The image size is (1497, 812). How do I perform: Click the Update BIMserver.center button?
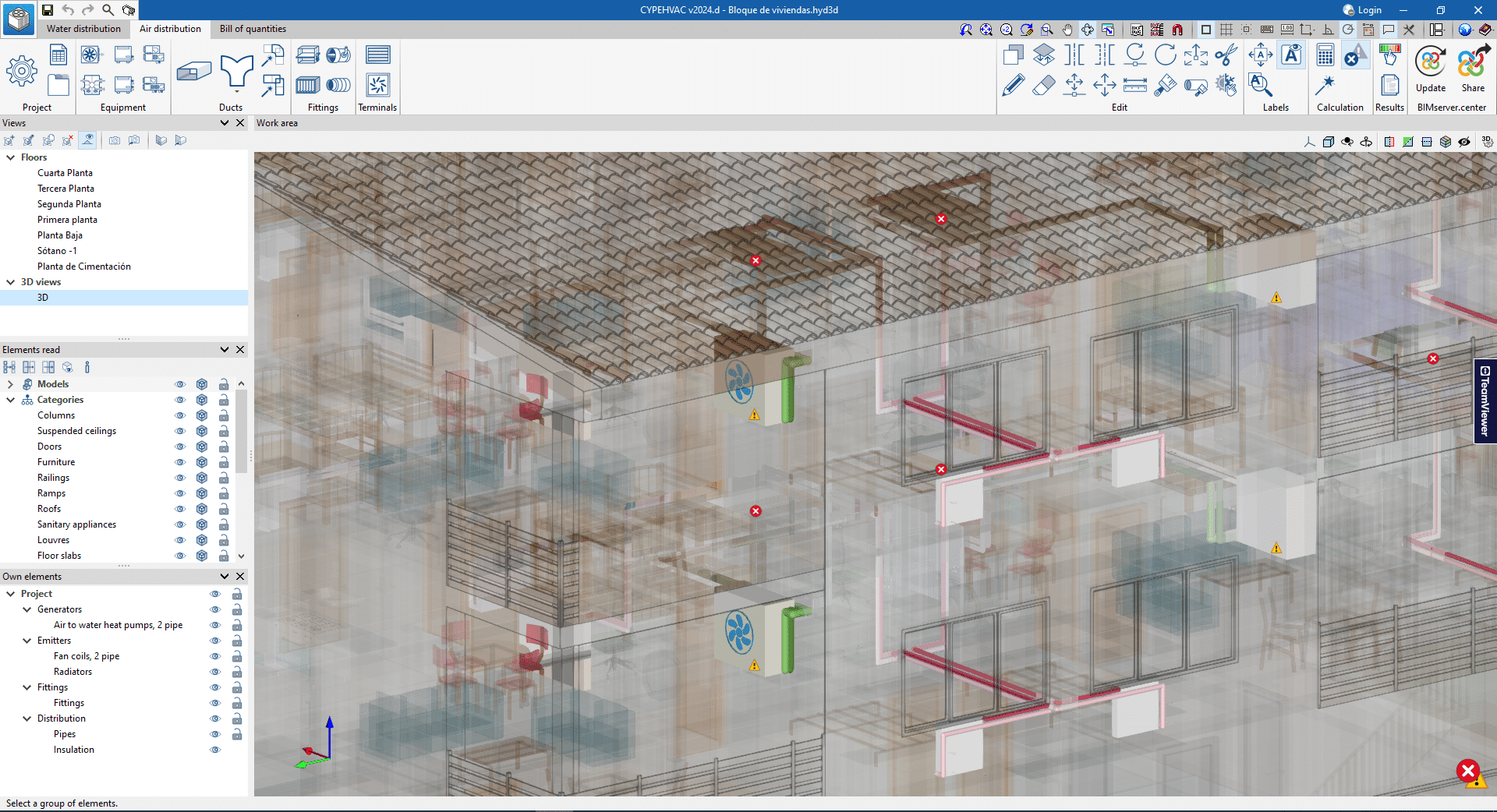pyautogui.click(x=1430, y=69)
